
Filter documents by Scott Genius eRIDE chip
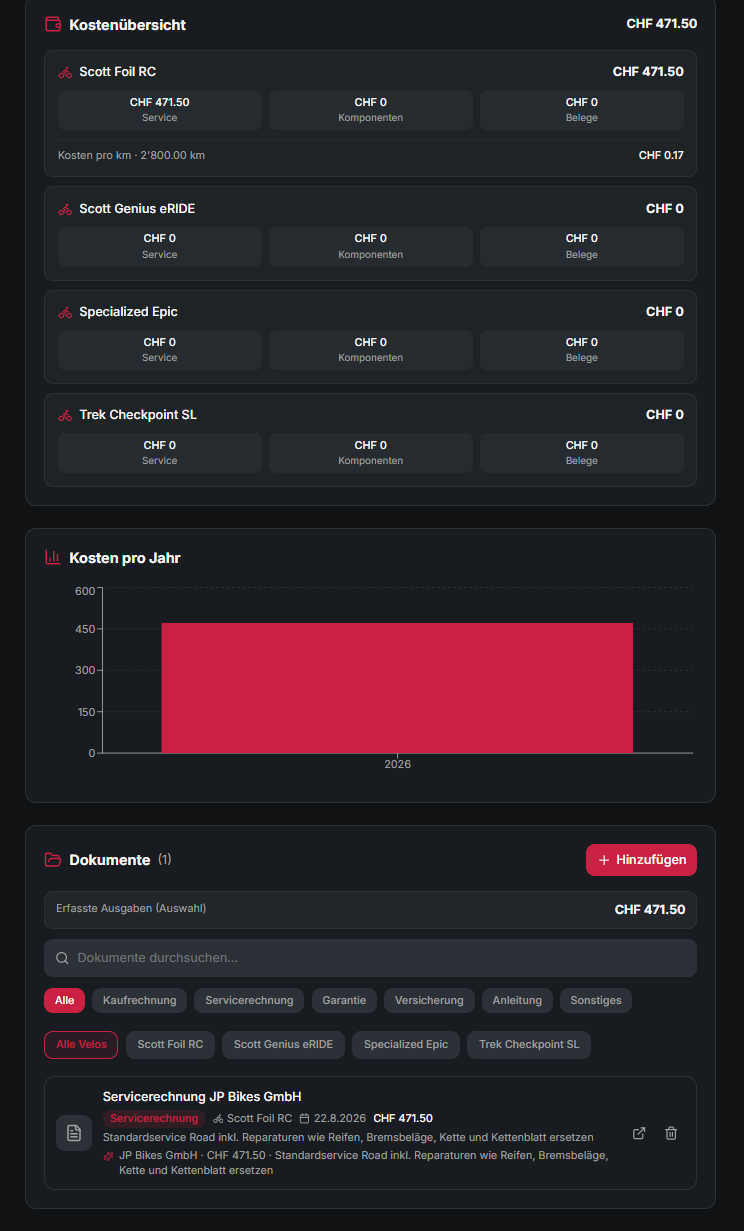pos(284,1044)
